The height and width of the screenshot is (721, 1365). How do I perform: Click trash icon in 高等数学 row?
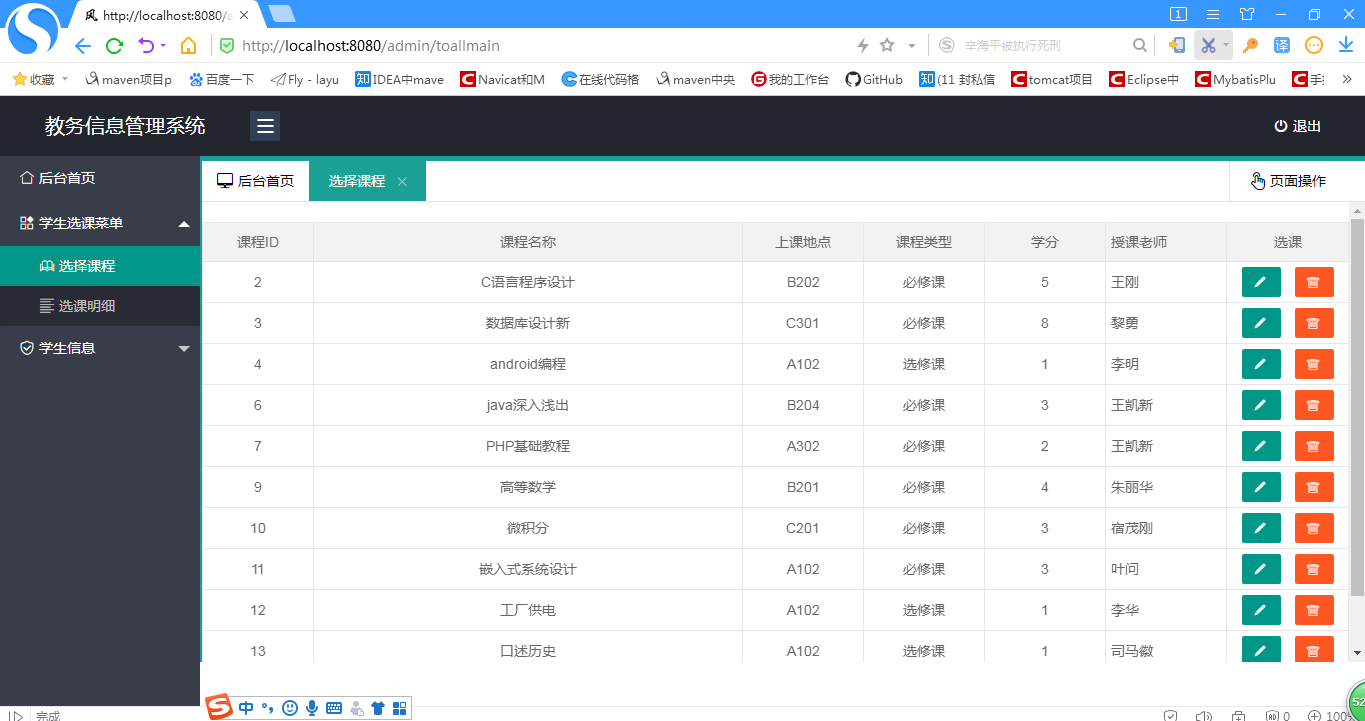click(1314, 487)
